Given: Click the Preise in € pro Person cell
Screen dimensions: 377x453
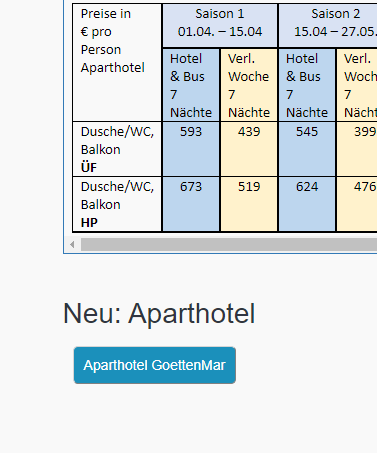Looking at the screenshot, I should pyautogui.click(x=117, y=63).
